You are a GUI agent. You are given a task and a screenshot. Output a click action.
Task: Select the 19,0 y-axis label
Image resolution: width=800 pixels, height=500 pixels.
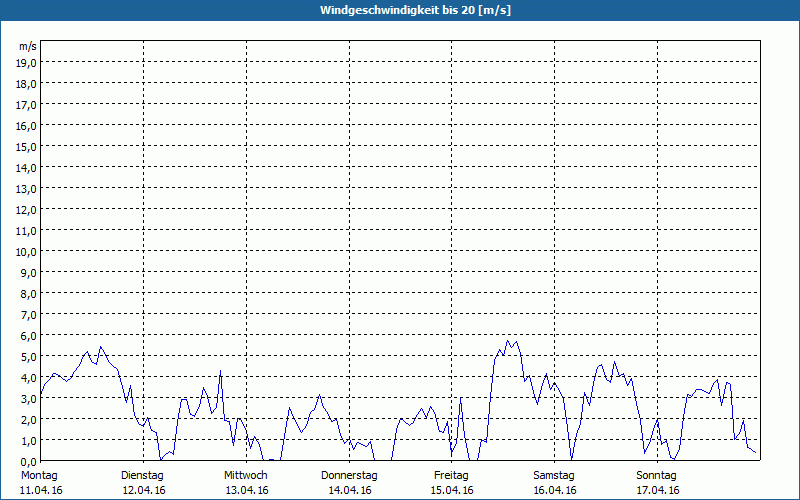pyautogui.click(x=27, y=63)
